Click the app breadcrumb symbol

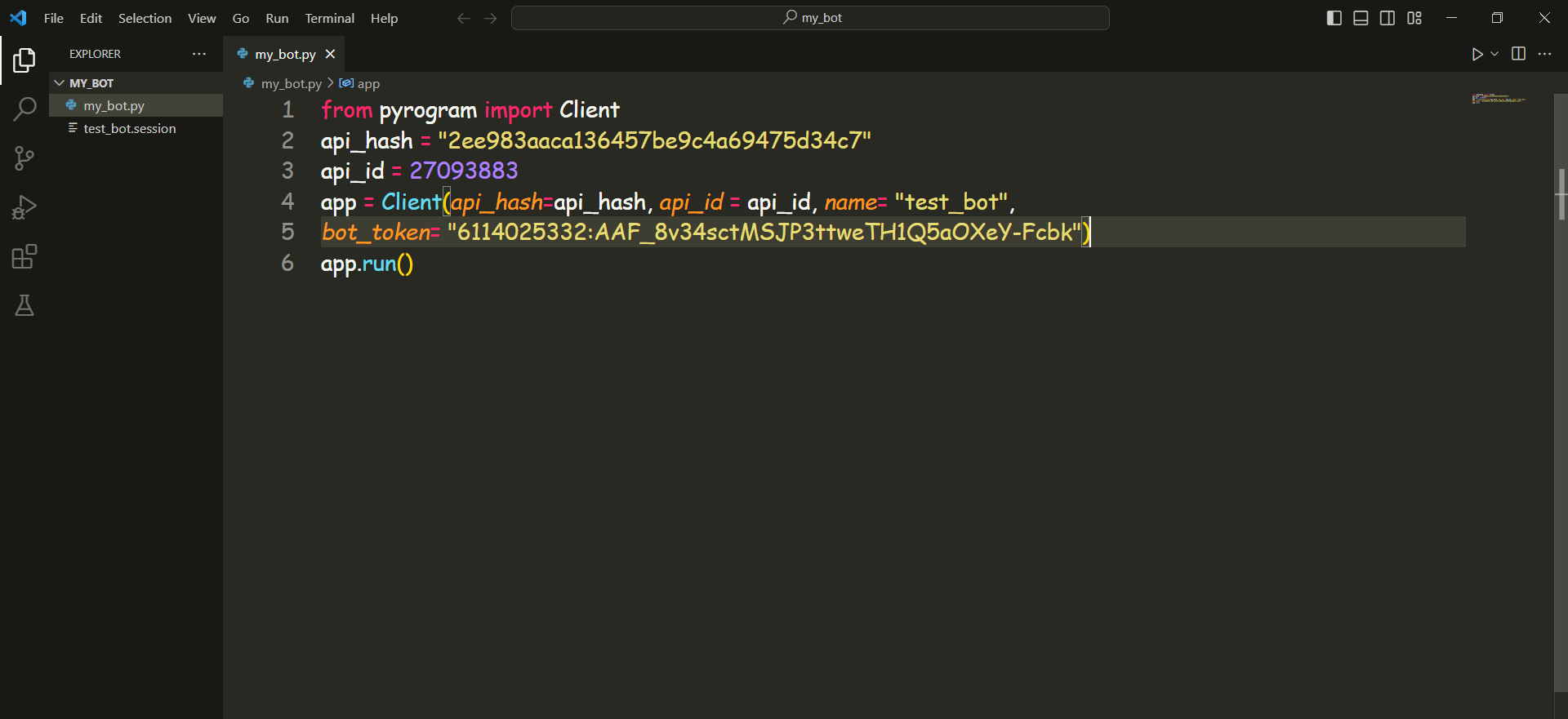tap(367, 83)
